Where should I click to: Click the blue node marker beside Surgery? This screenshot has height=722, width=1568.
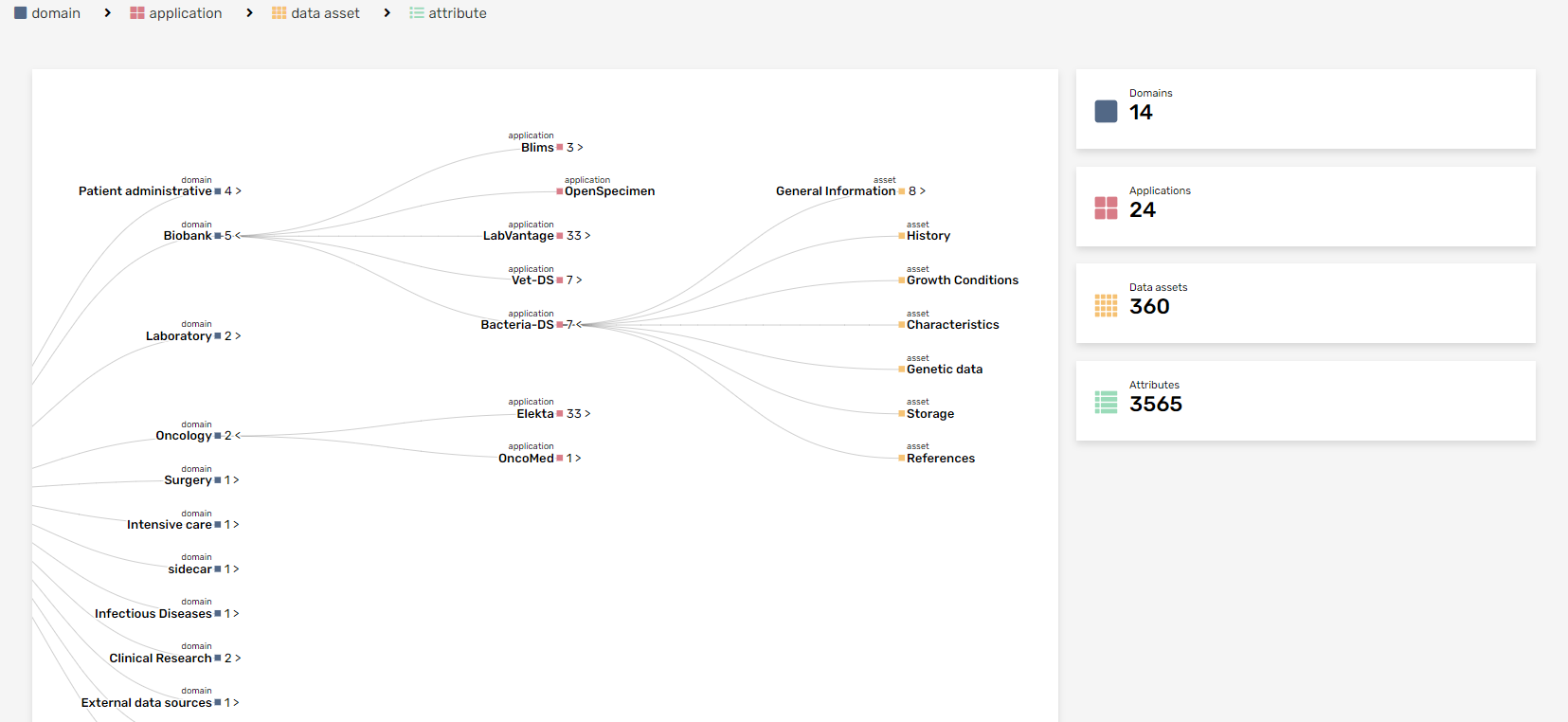218,480
